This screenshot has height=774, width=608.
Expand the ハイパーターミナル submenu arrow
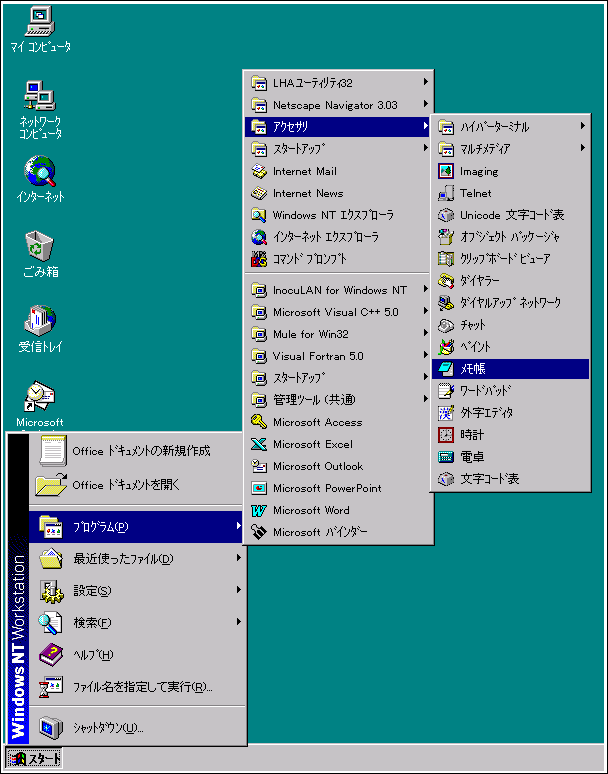tap(583, 126)
